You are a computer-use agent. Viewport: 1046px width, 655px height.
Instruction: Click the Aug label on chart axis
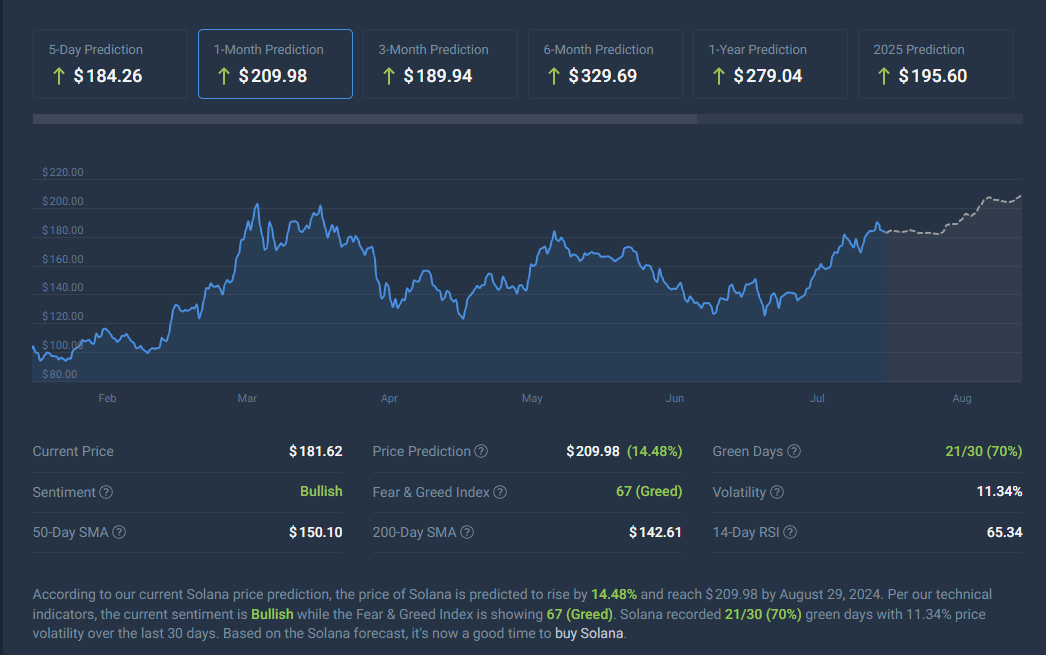point(962,398)
